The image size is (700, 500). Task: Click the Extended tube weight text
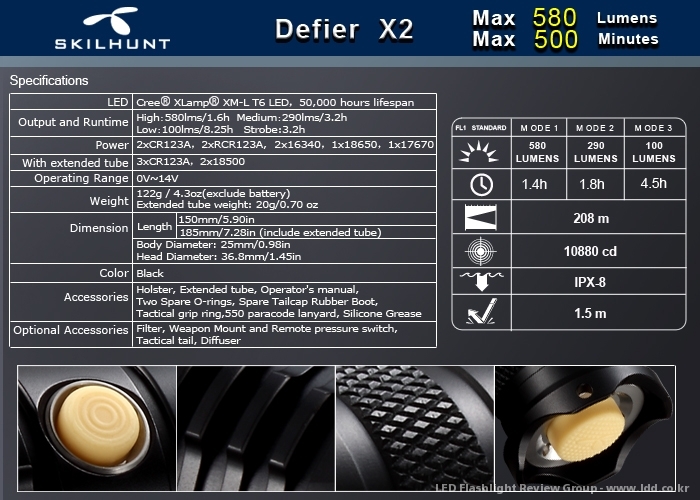click(227, 205)
